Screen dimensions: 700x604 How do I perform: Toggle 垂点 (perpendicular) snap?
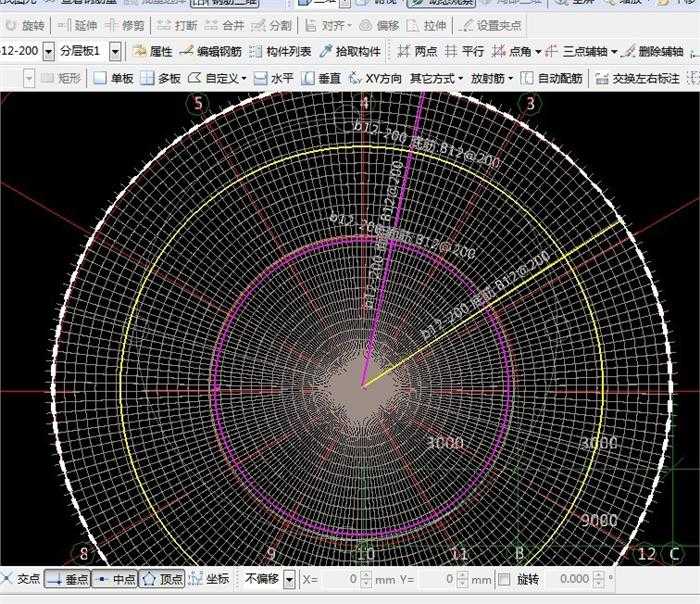tap(67, 579)
